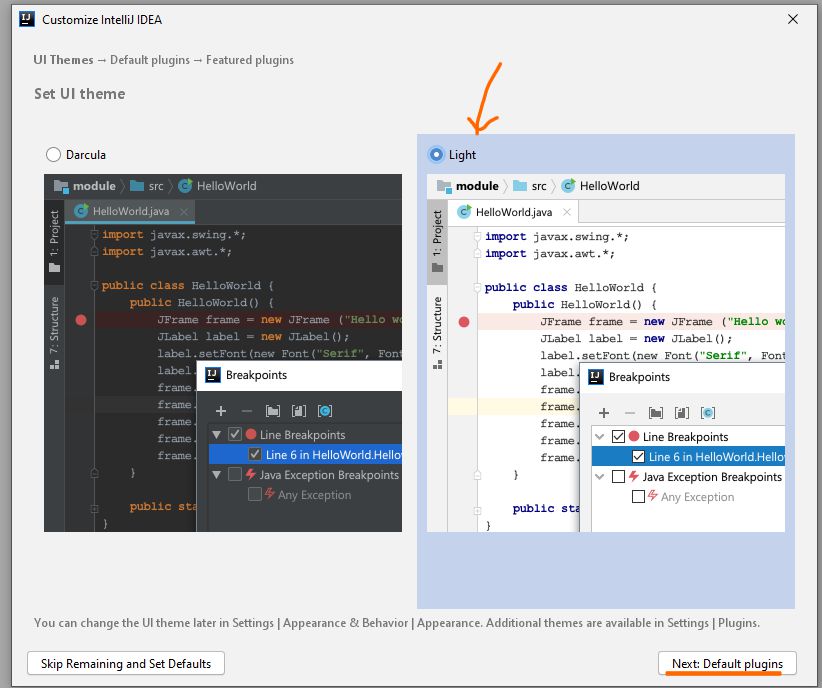Collapse Line Breakpoints tree in Darcula preview
The image size is (822, 688).
pyautogui.click(x=217, y=435)
